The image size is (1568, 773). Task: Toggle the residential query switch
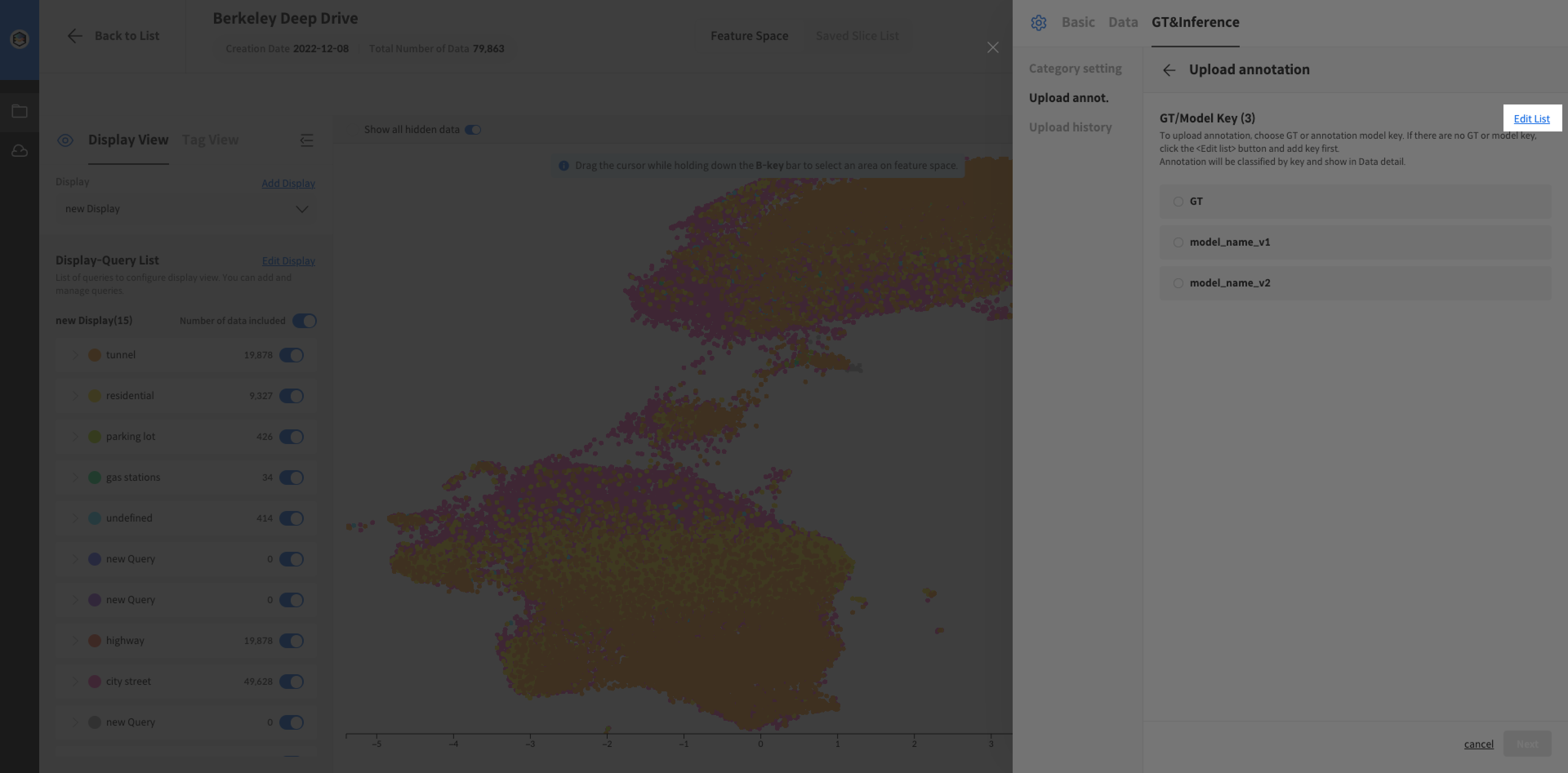point(292,396)
